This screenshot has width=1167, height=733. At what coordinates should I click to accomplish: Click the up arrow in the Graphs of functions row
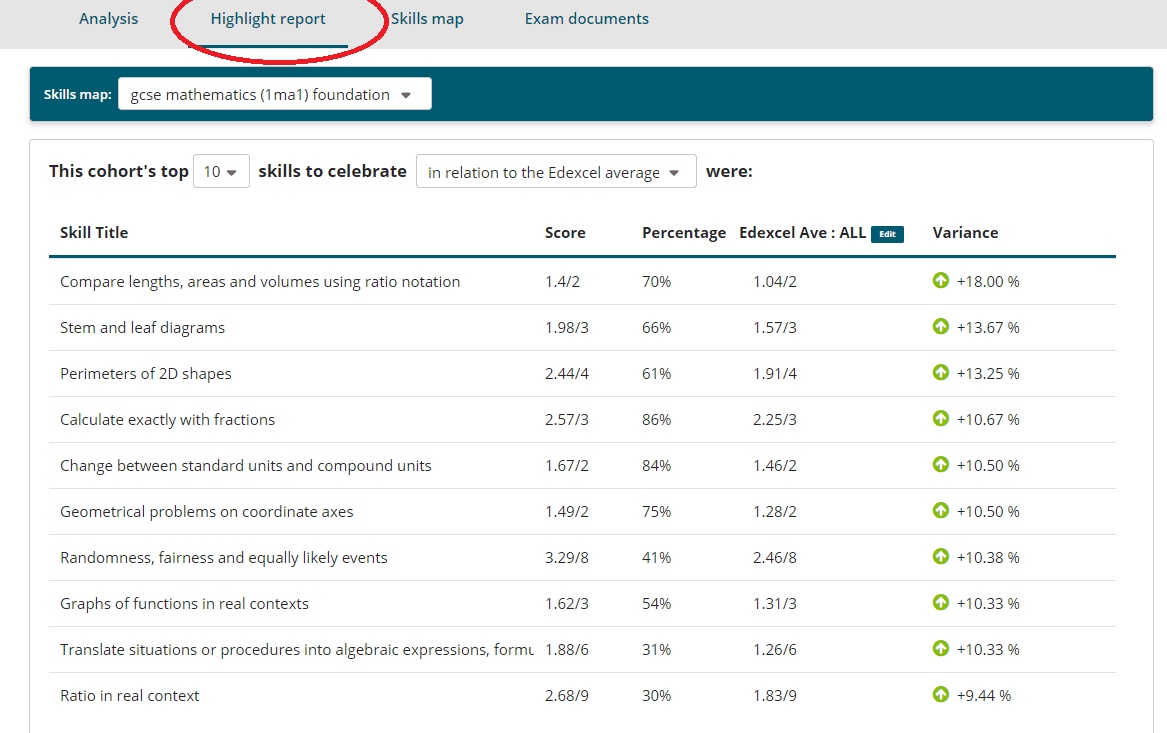[941, 602]
